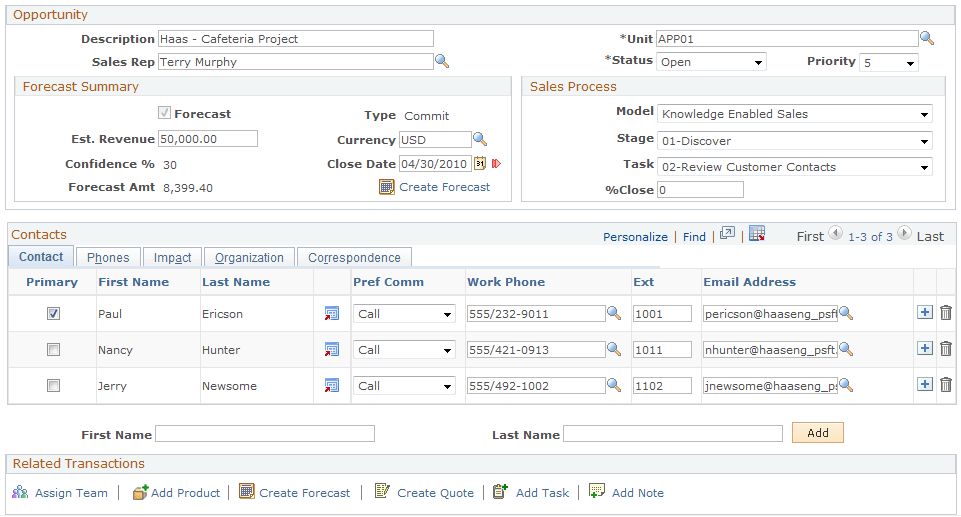Image resolution: width=961 pixels, height=517 pixels.
Task: Open Pref Comm dropdown for Paul
Action: [x=404, y=314]
